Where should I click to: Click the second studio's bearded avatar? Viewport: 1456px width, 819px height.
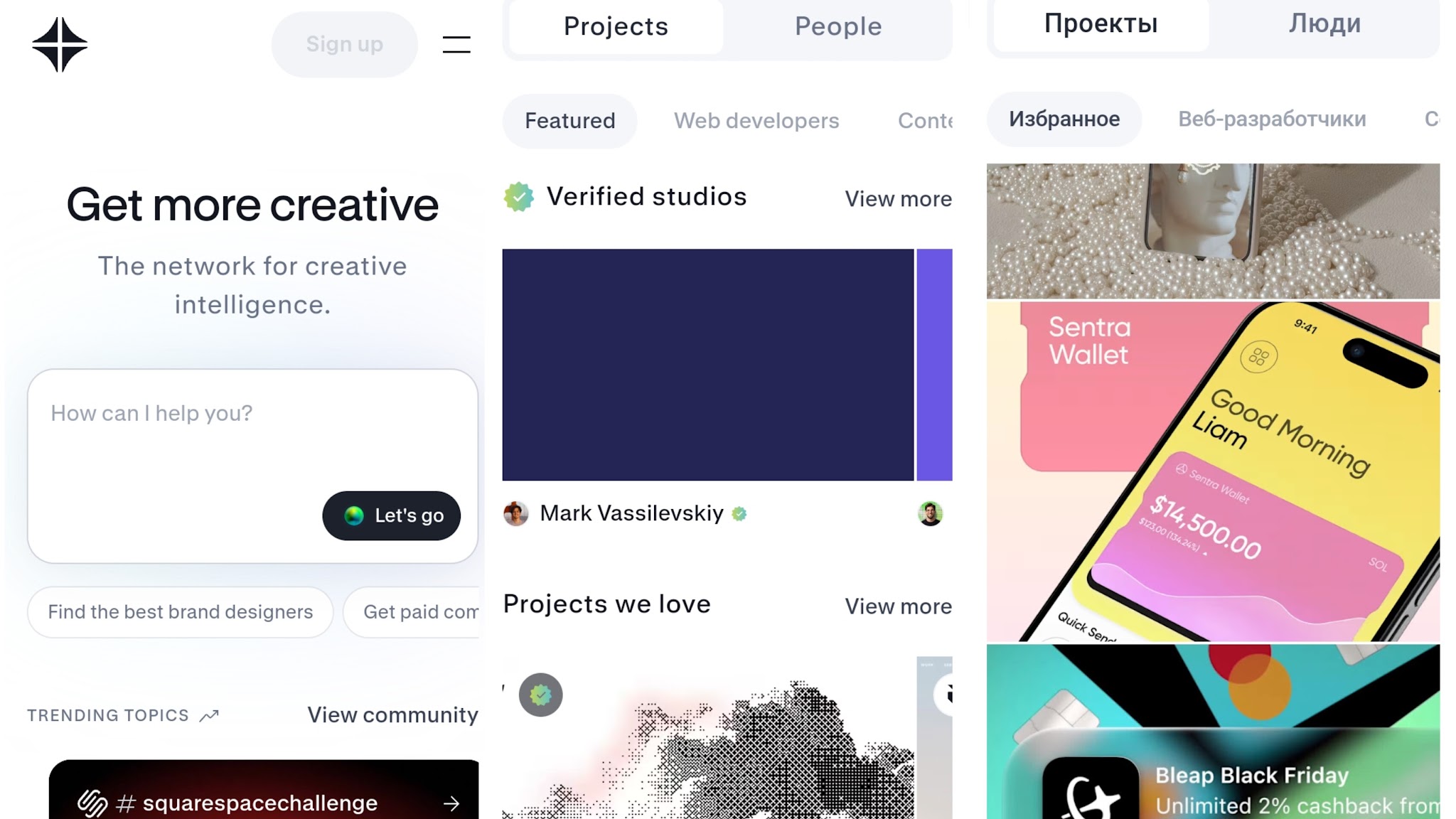click(x=930, y=513)
